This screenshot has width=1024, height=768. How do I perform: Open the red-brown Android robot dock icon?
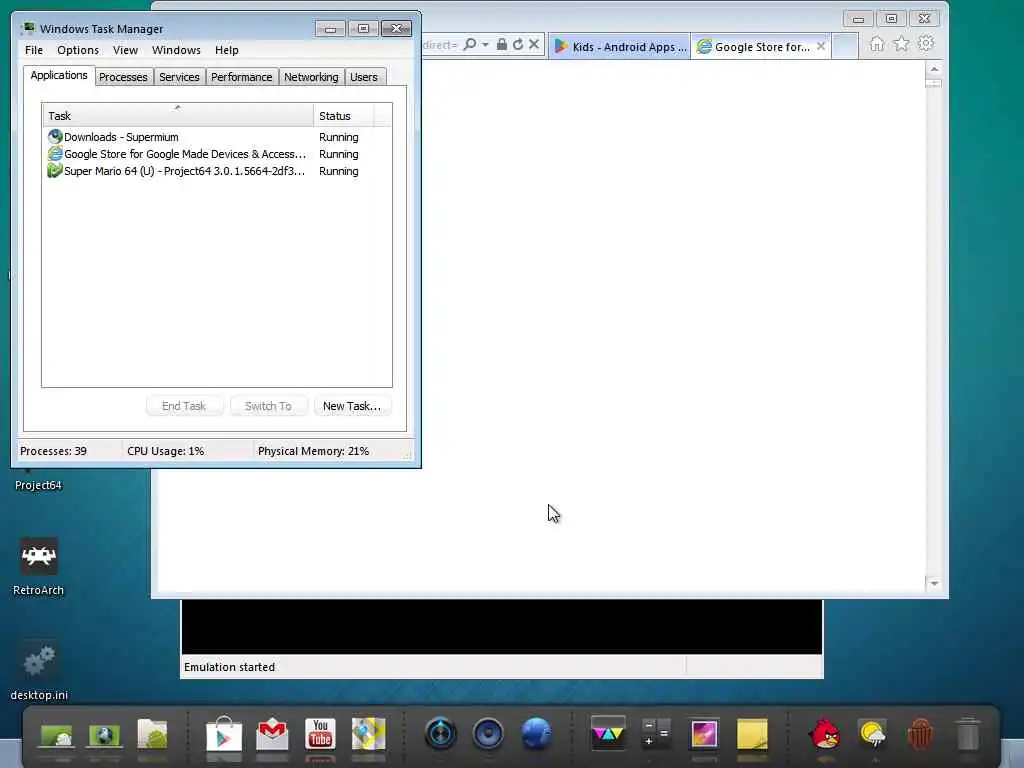920,734
